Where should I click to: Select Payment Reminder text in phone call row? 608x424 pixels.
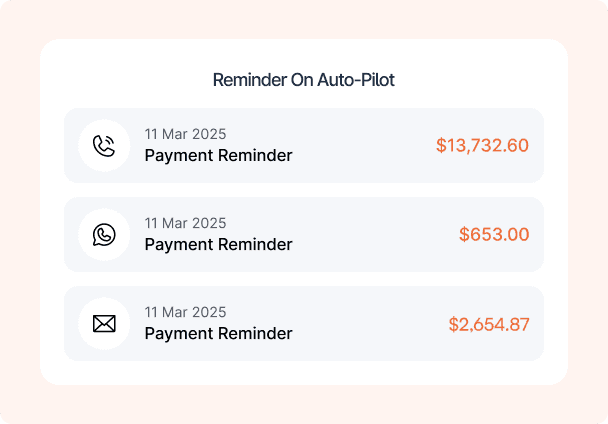coord(218,156)
